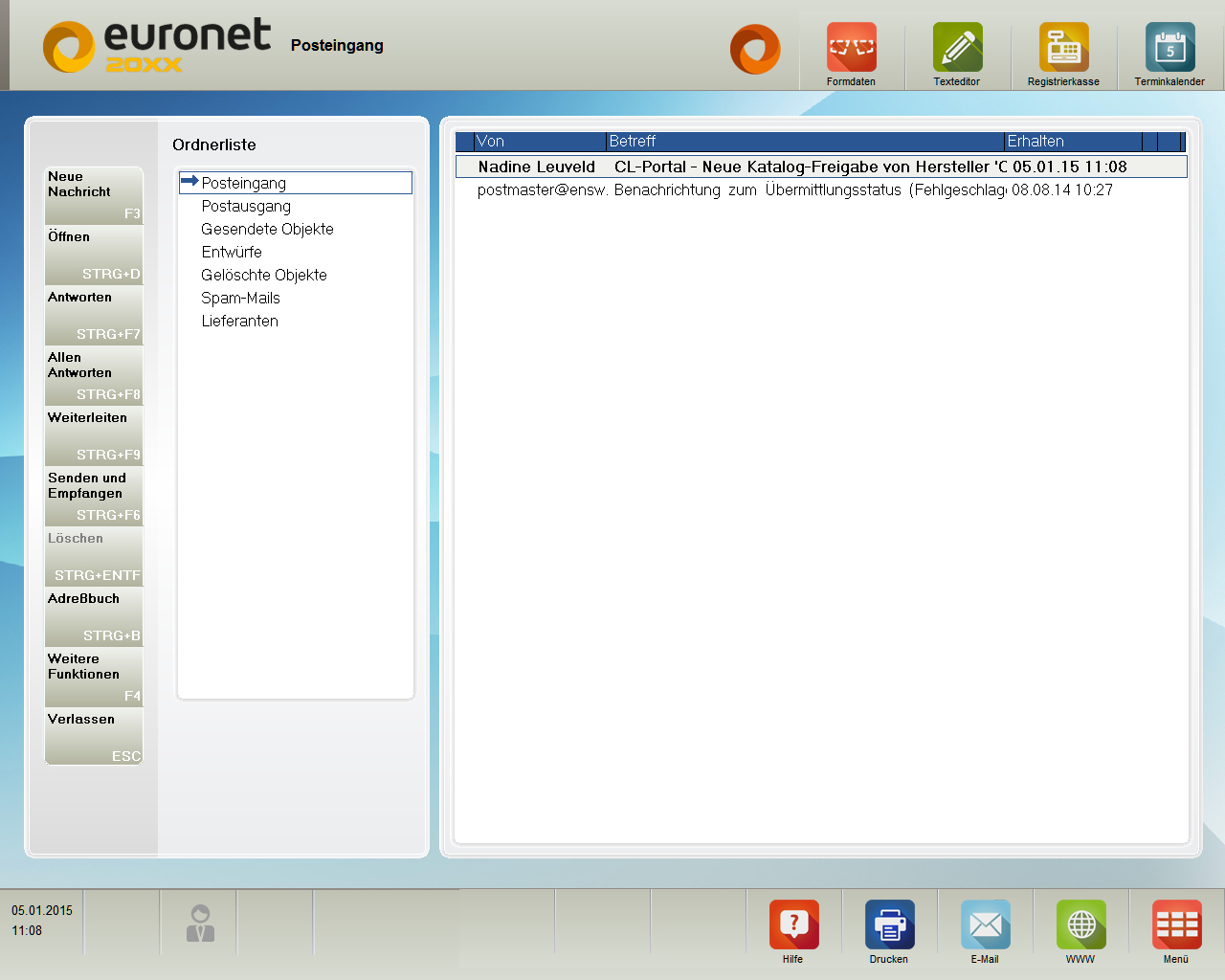The width and height of the screenshot is (1225, 980).
Task: Click the Verlassen button
Action: coord(94,738)
